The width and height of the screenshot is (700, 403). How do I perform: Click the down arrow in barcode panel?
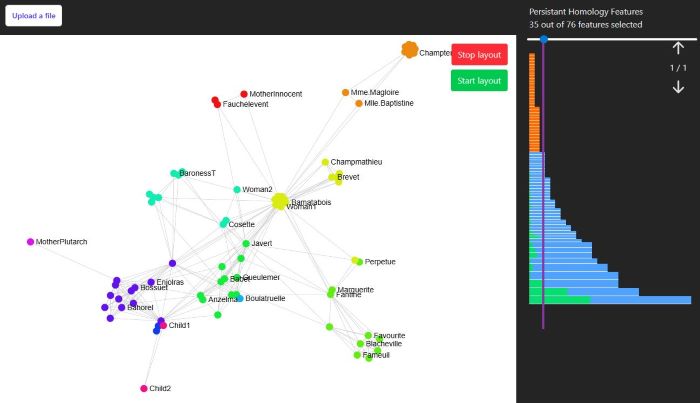678,87
